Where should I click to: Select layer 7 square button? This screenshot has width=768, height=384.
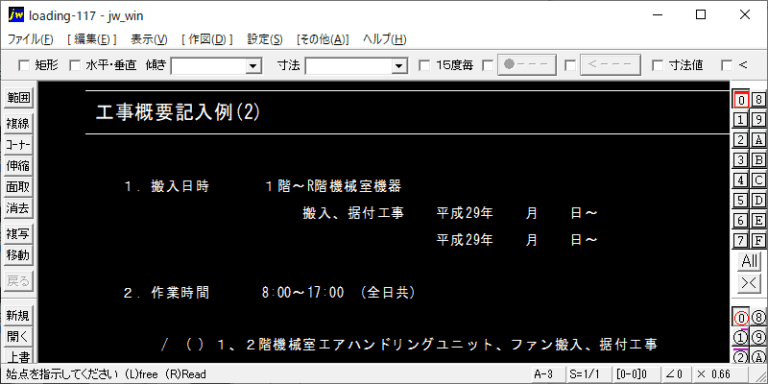coord(741,240)
